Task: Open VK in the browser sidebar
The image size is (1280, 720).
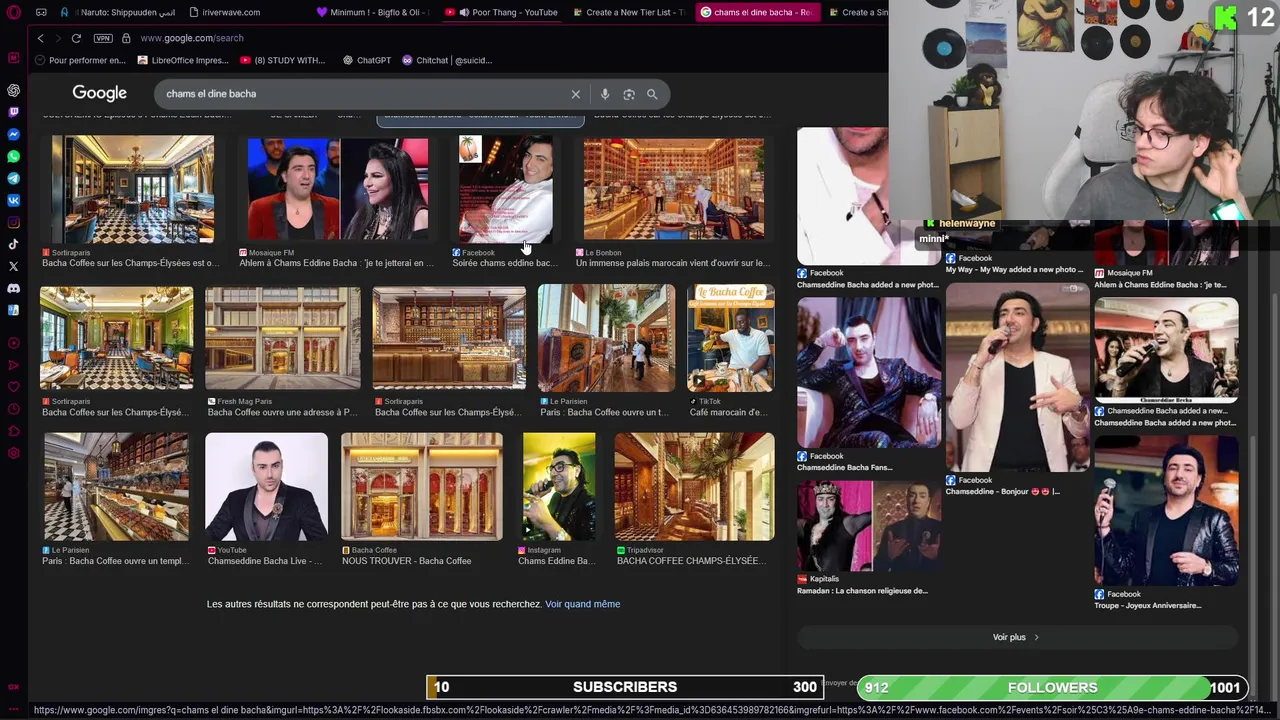Action: tap(13, 200)
